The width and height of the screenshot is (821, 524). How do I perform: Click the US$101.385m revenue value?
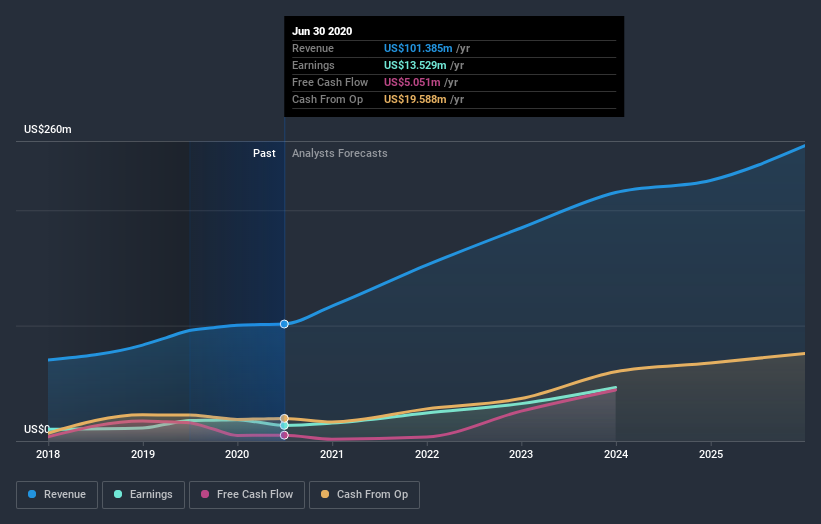(x=418, y=48)
